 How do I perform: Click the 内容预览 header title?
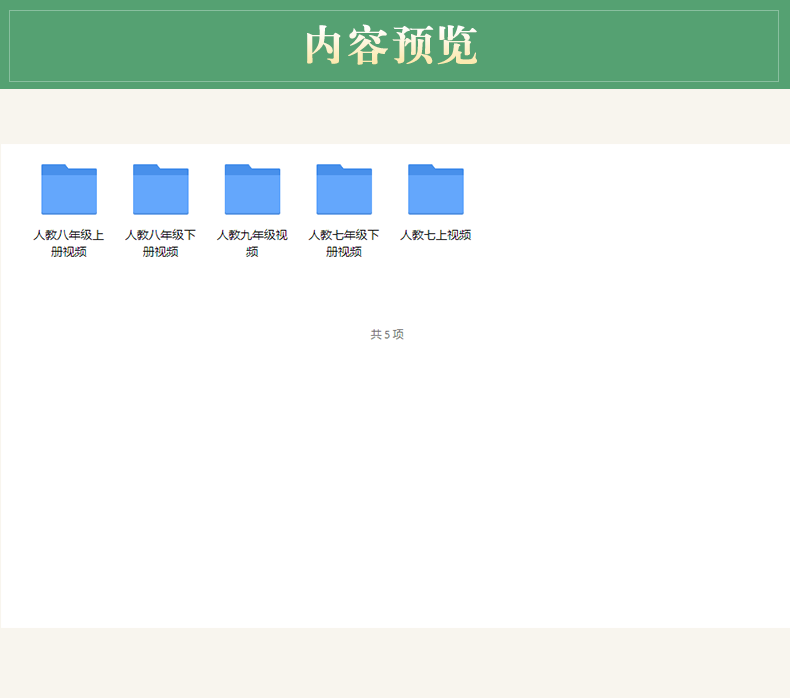pyautogui.click(x=391, y=45)
